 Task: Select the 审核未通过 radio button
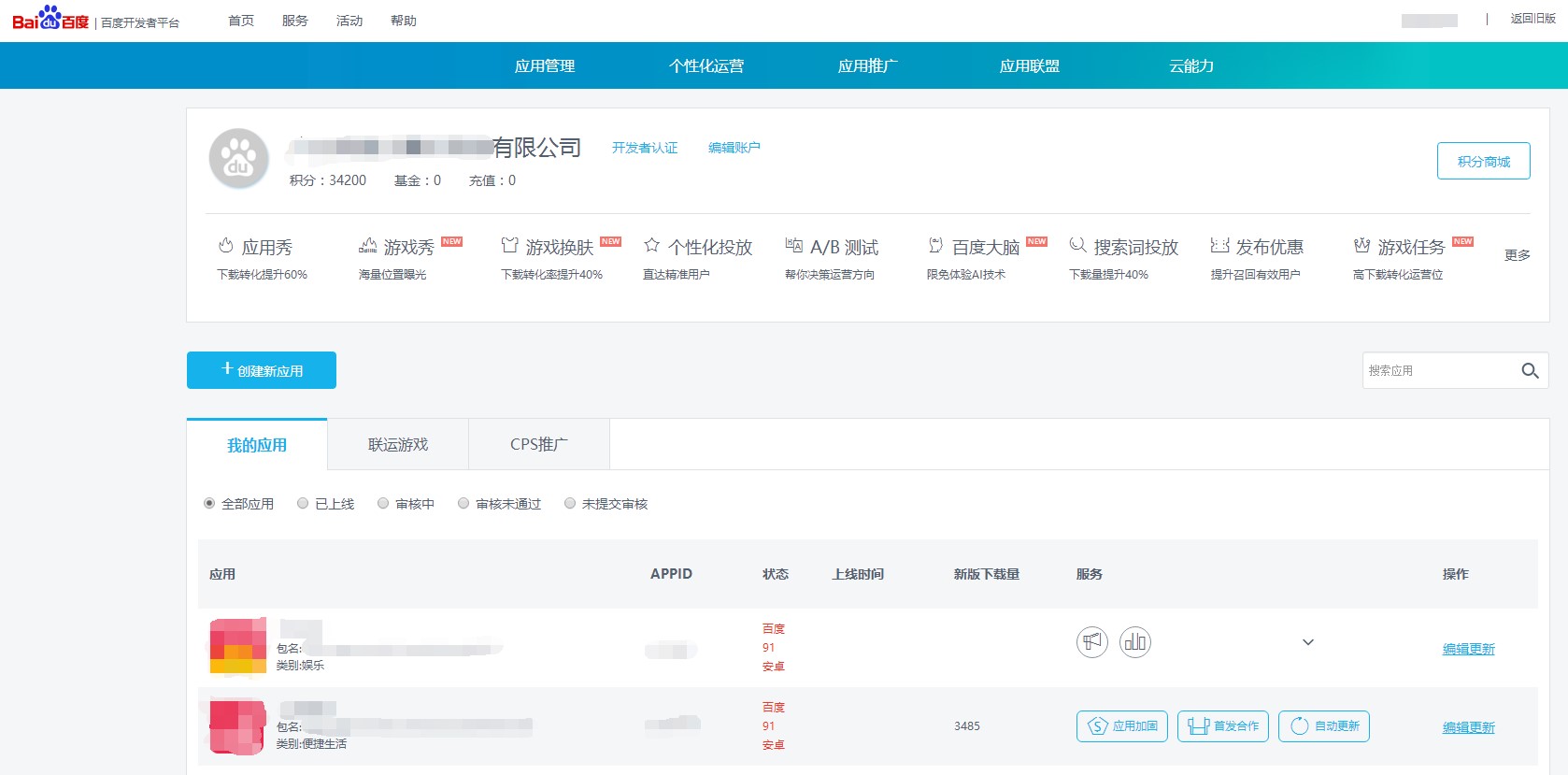[463, 503]
